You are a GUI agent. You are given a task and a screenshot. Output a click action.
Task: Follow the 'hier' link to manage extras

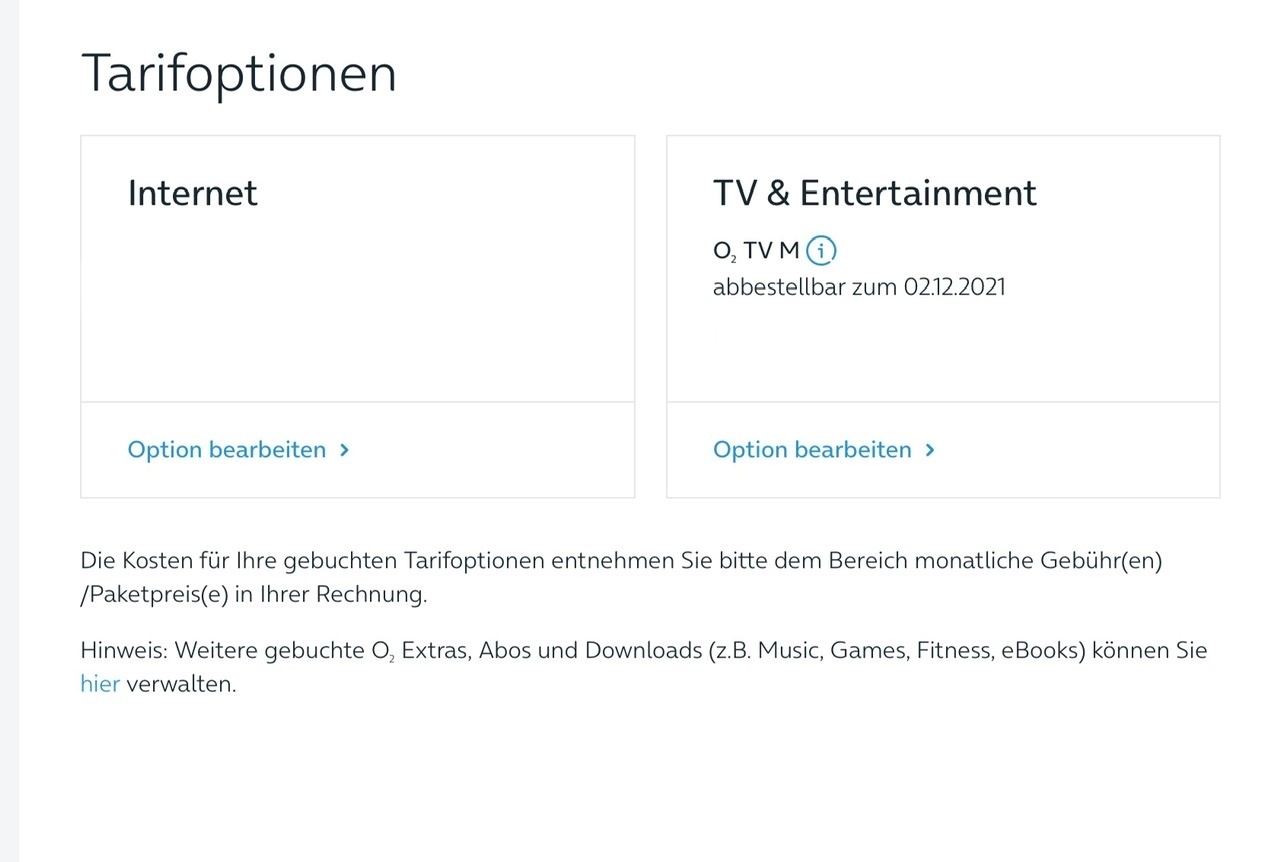click(x=100, y=685)
